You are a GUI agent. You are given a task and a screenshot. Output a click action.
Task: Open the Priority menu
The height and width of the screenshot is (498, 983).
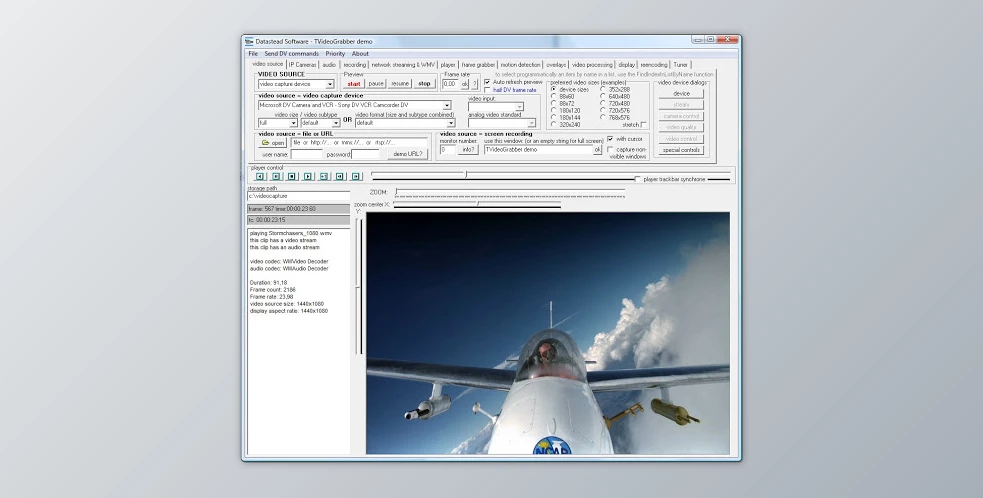pyautogui.click(x=335, y=54)
